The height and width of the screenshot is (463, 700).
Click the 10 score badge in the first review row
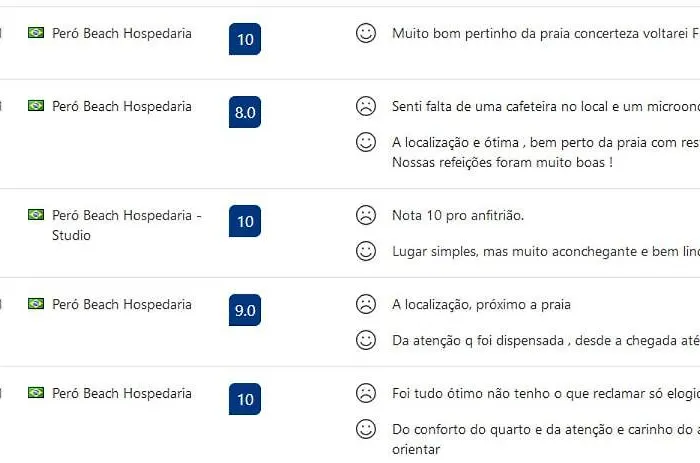coord(245,39)
